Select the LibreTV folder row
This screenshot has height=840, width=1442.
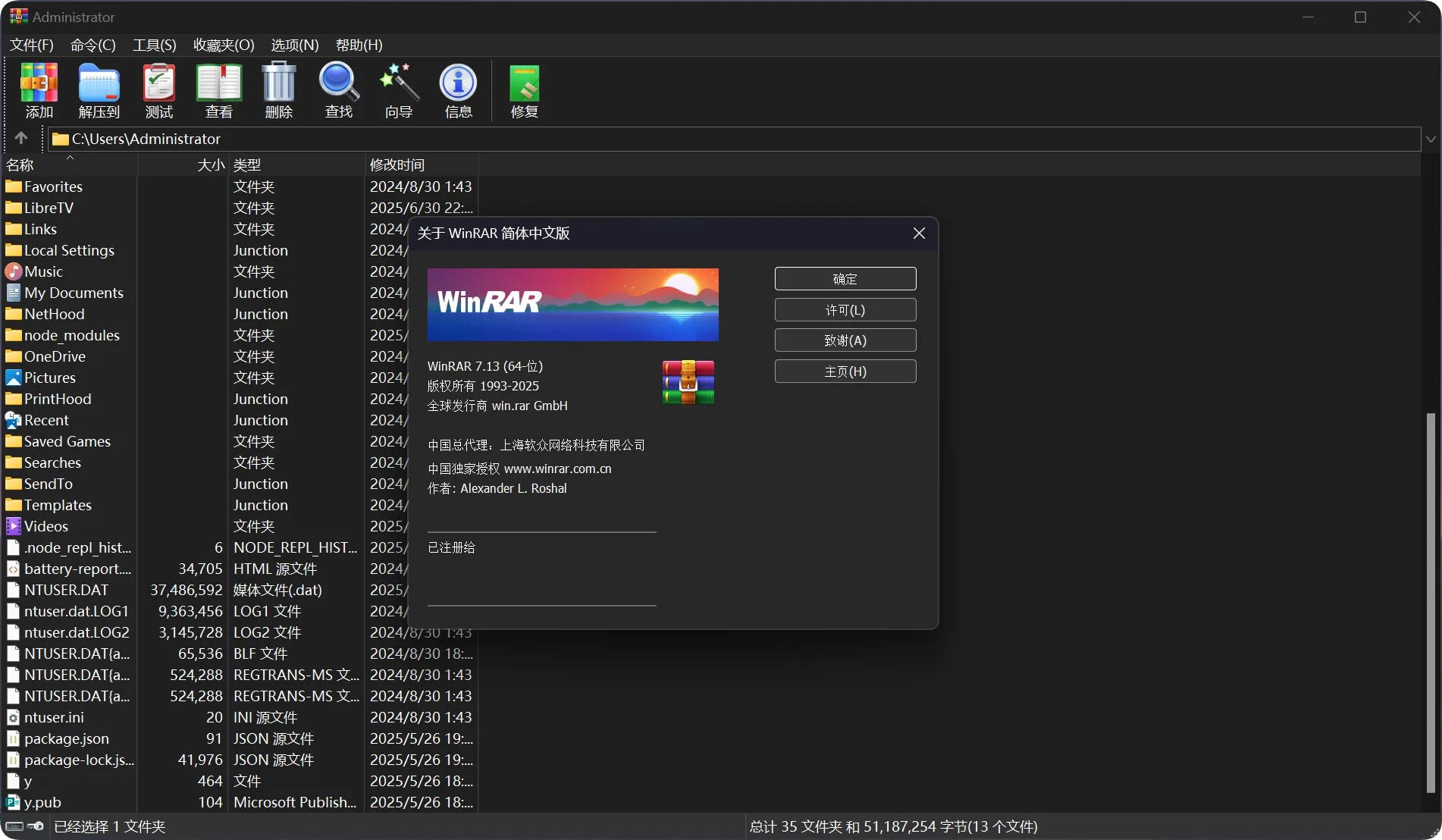240,208
